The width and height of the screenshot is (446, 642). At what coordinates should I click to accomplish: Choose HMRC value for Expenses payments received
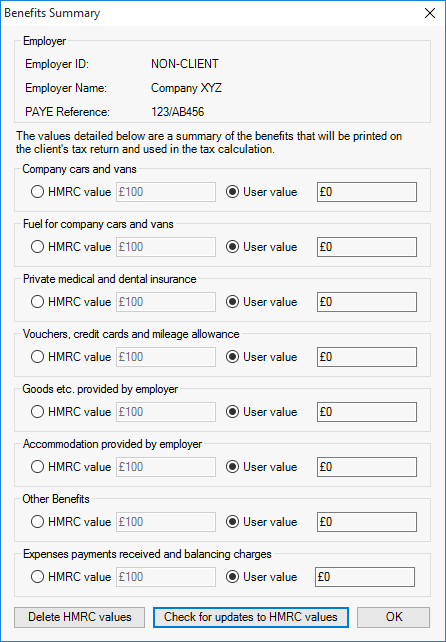[x=71, y=577]
